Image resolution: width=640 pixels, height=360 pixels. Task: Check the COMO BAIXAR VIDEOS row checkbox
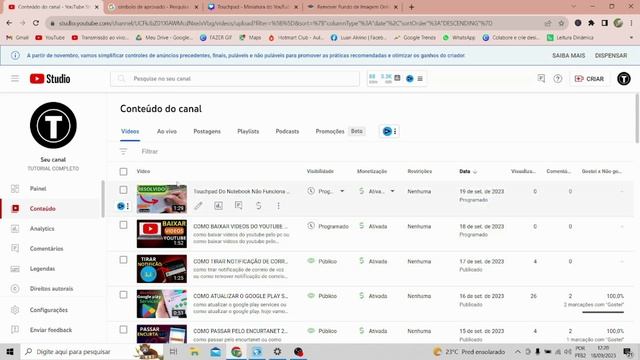[x=123, y=225]
